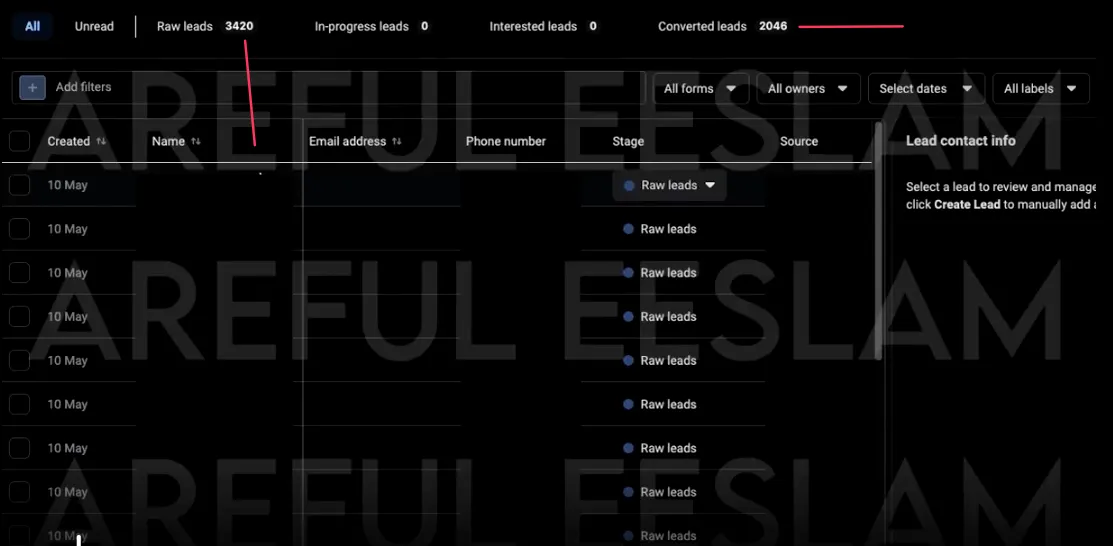Screen dimensions: 1113x546
Task: View the In-progress leads tab
Action: tap(371, 26)
